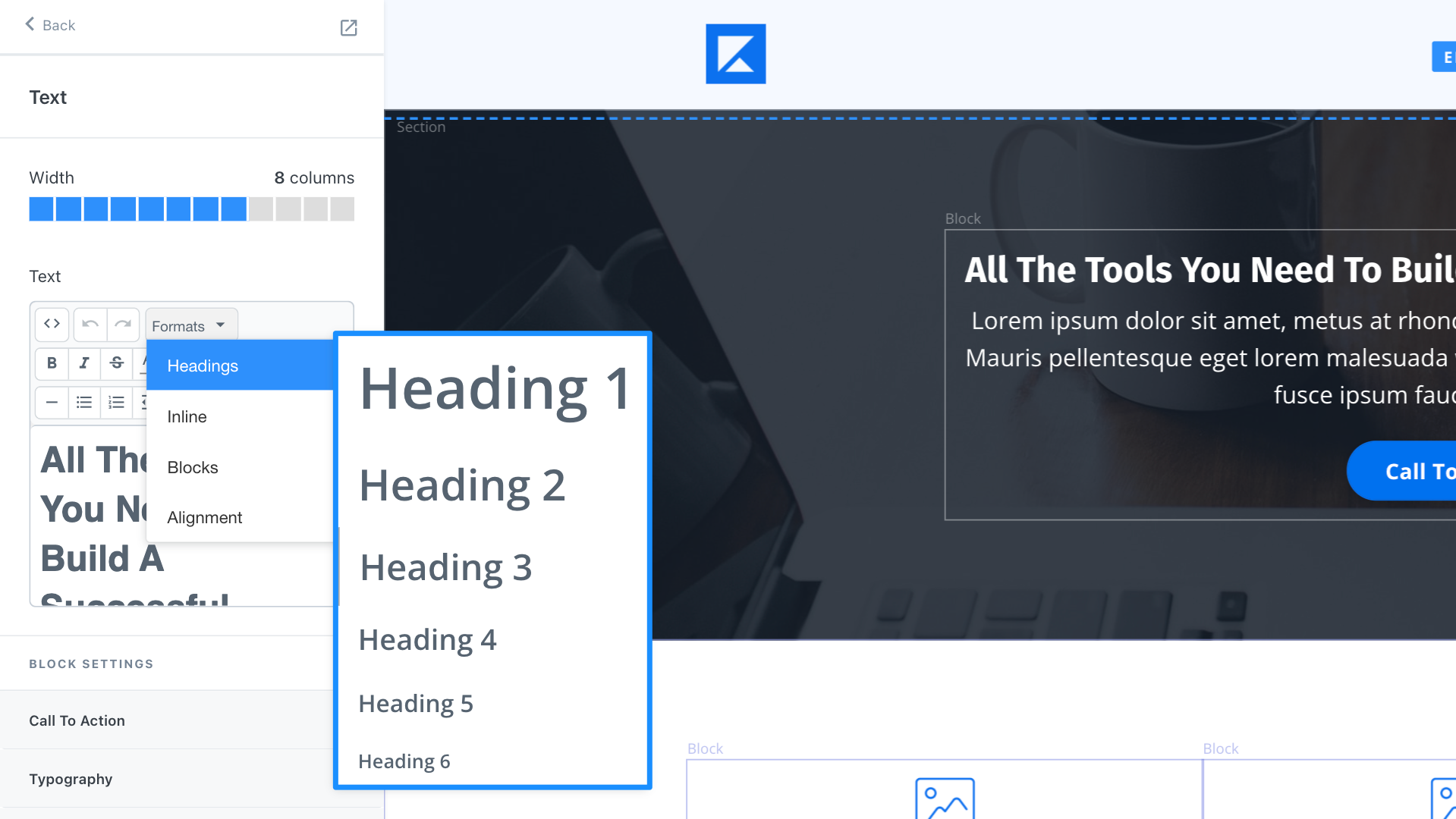Click the image placeholder in lower block

945,799
